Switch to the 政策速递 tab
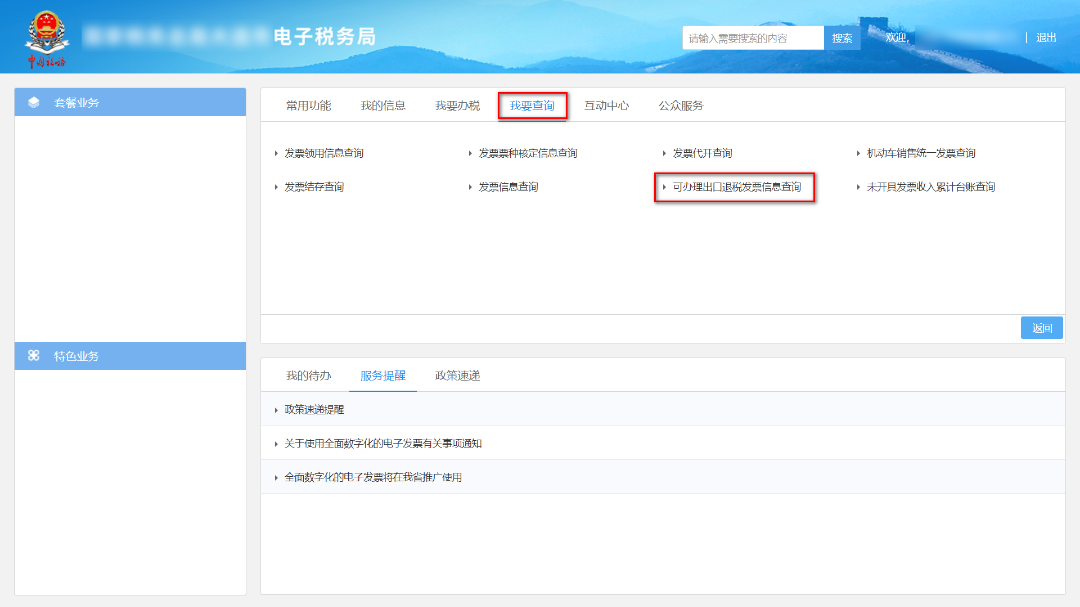1080x607 pixels. pyautogui.click(x=457, y=375)
